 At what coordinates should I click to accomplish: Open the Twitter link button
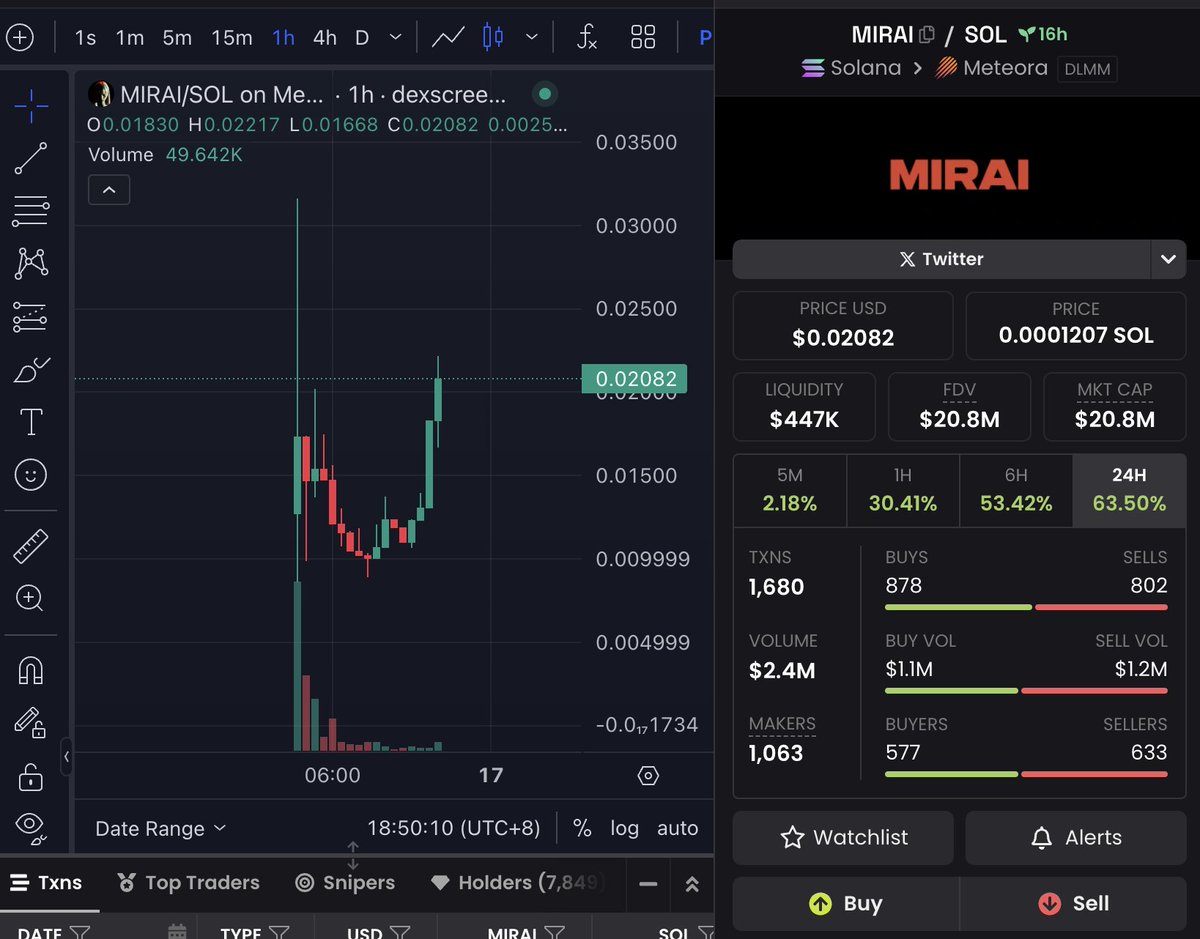coord(941,259)
